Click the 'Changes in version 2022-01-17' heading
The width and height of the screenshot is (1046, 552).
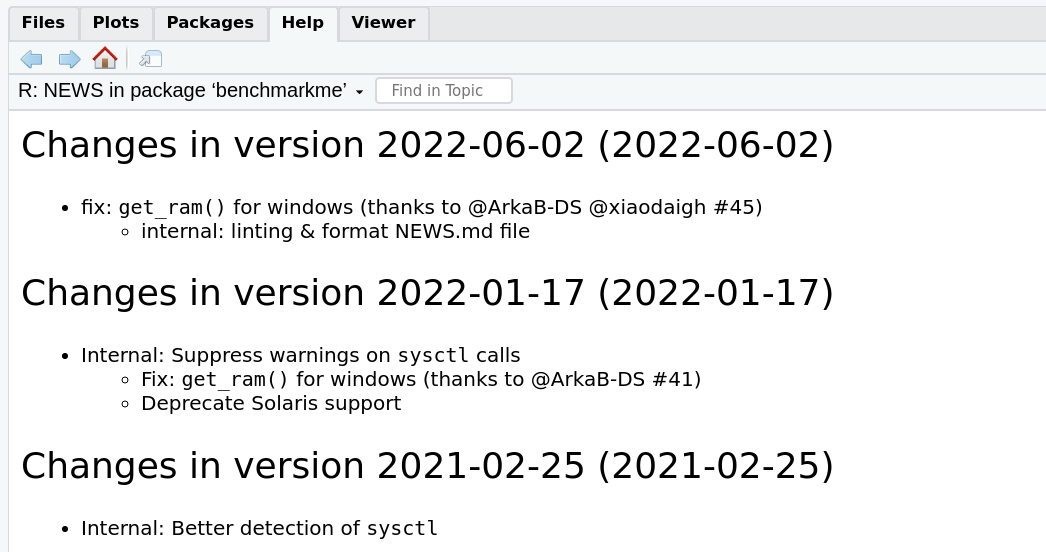(428, 293)
